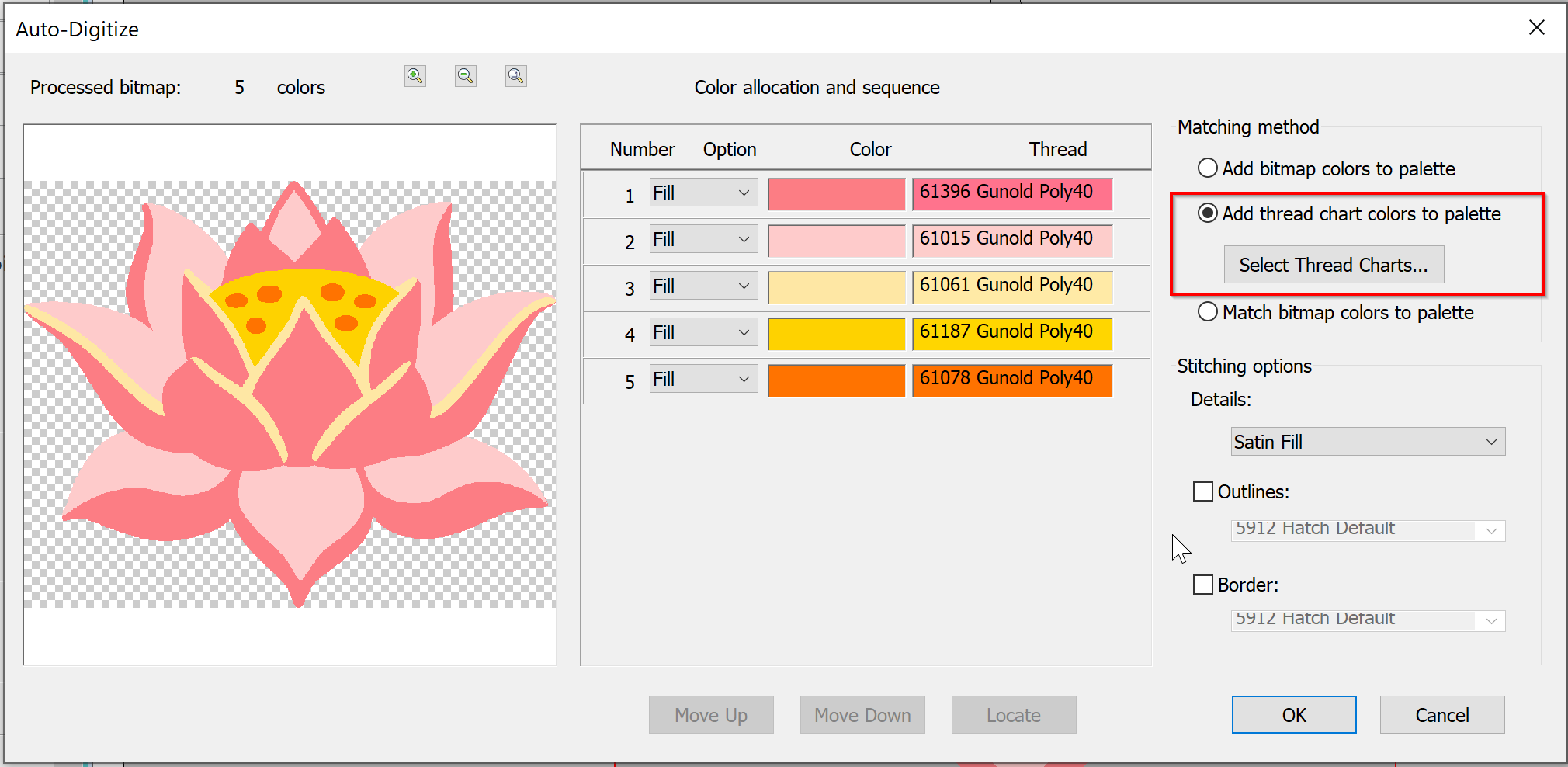
Task: Tick the Border checkbox
Action: (1203, 585)
